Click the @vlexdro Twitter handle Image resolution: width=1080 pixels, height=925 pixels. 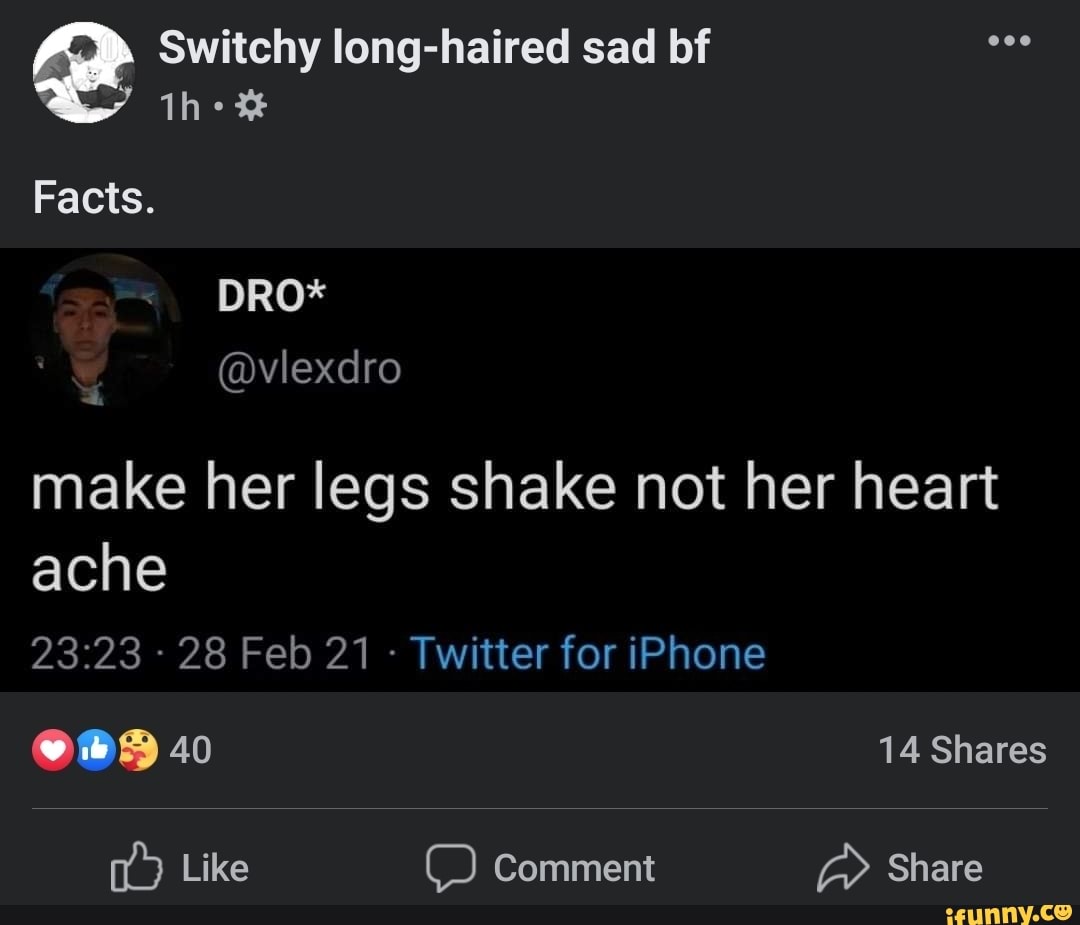coord(310,368)
